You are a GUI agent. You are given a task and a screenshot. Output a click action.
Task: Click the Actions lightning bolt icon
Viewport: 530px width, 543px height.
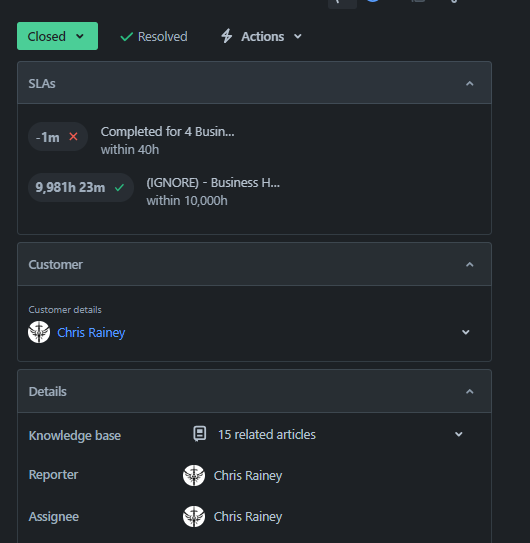pos(227,36)
